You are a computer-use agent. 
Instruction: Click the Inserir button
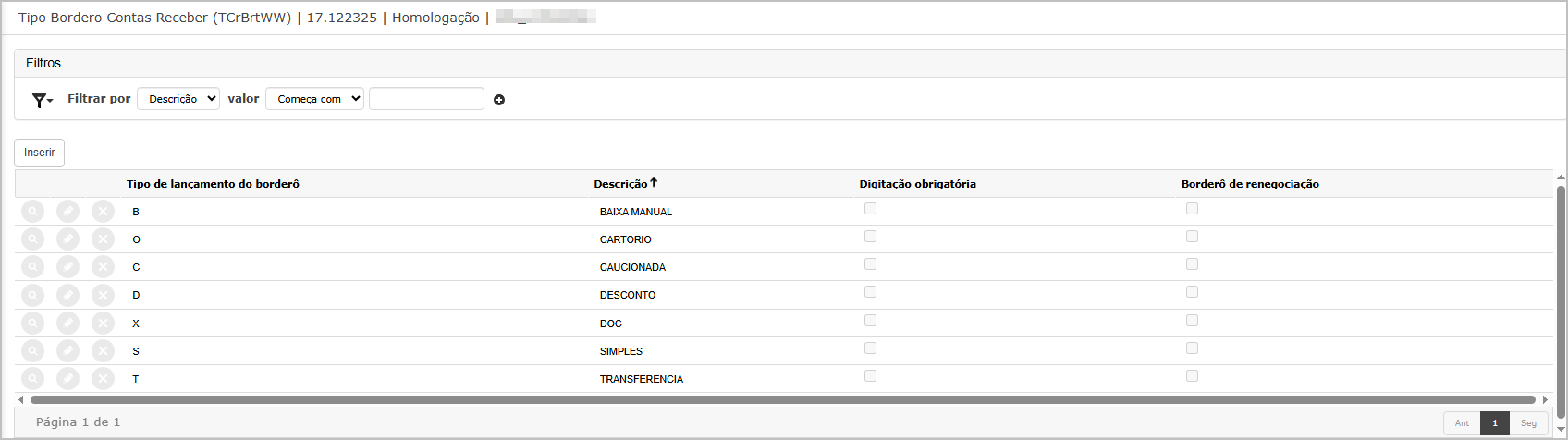coord(40,153)
